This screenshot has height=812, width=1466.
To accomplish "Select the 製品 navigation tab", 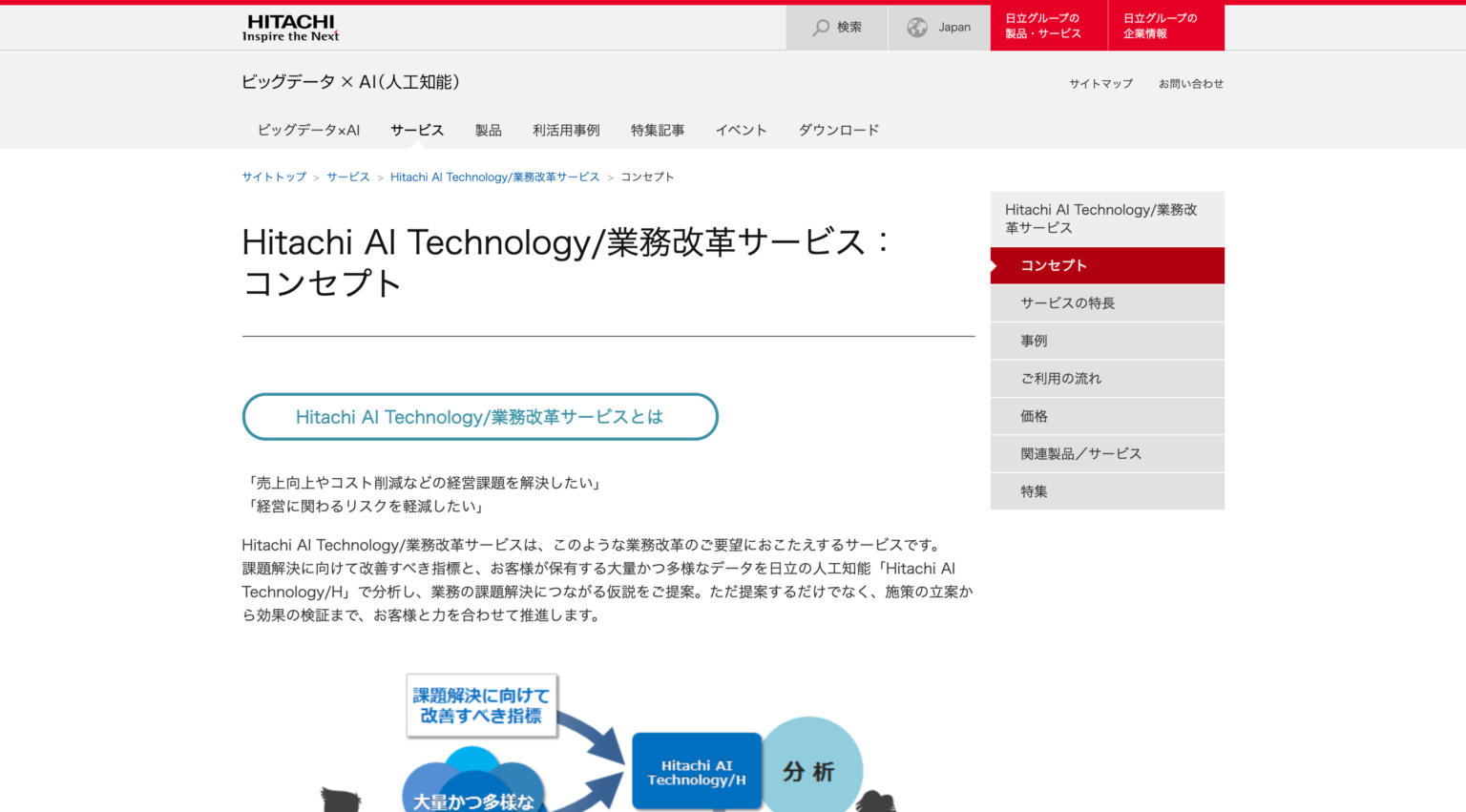I will 488,131.
